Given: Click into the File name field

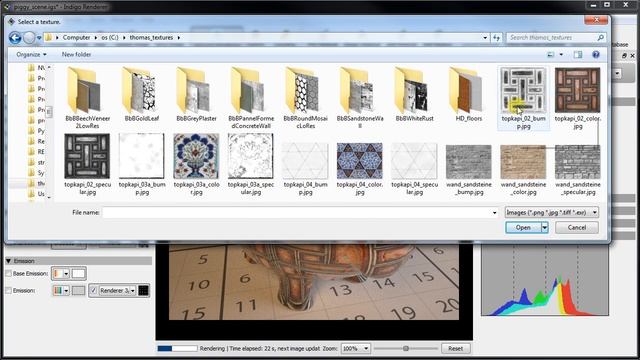Looking at the screenshot, I should (297, 213).
